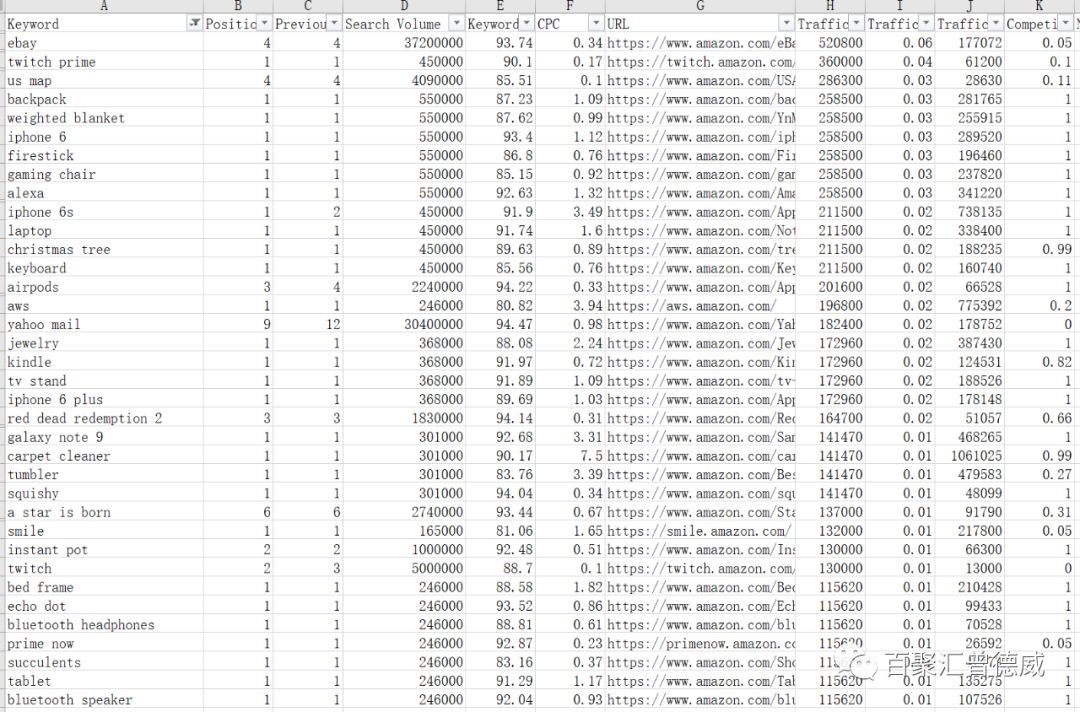Select column F by its header letter

(x=570, y=6)
